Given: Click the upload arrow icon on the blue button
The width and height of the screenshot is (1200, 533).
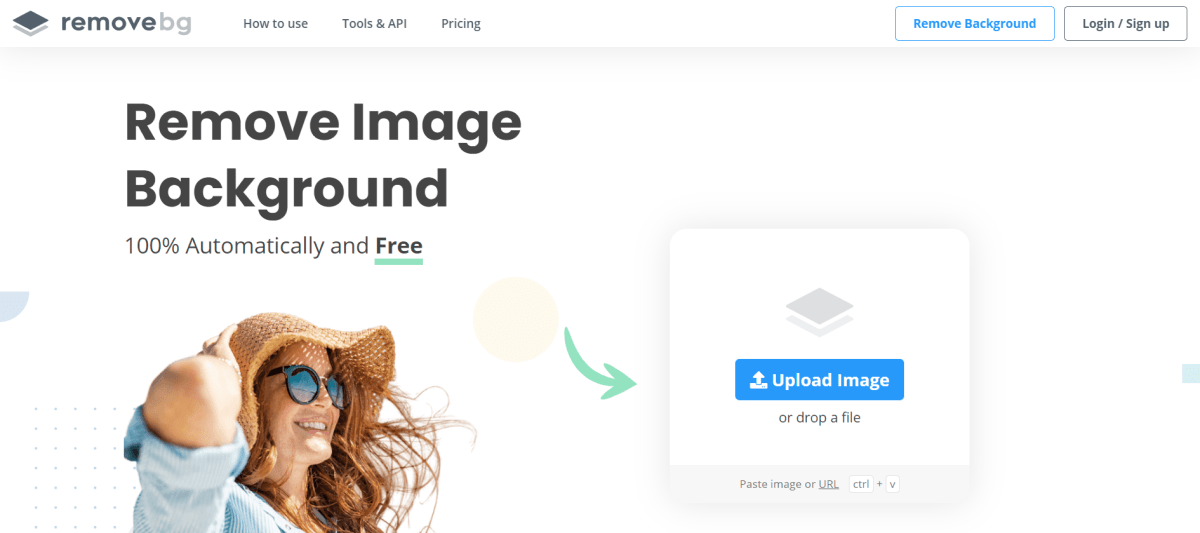Looking at the screenshot, I should (758, 380).
